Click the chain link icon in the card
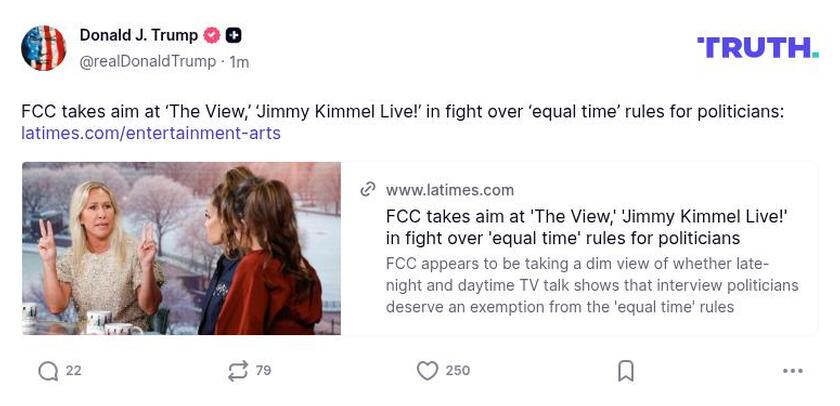Image resolution: width=840 pixels, height=406 pixels. click(368, 190)
